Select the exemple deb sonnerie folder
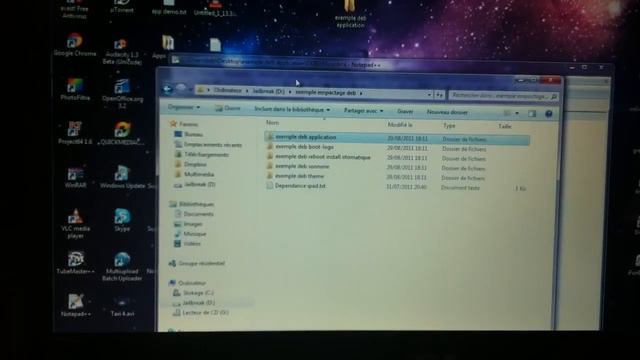640x360 pixels. [302, 167]
